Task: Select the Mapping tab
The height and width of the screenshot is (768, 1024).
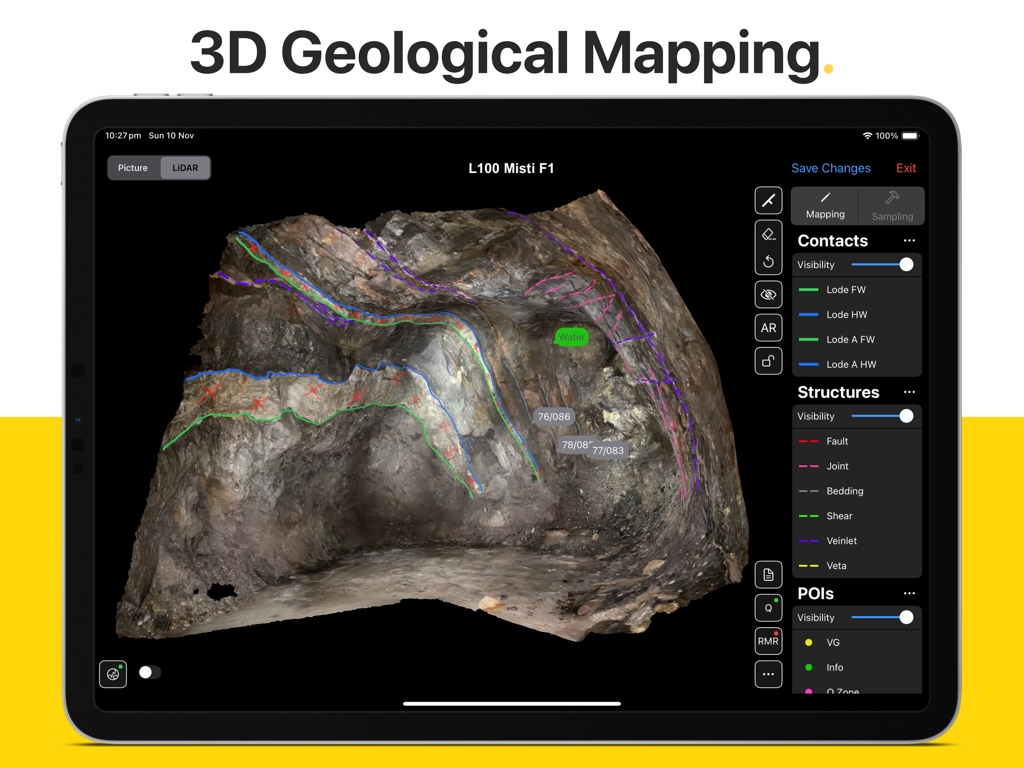Action: point(825,206)
